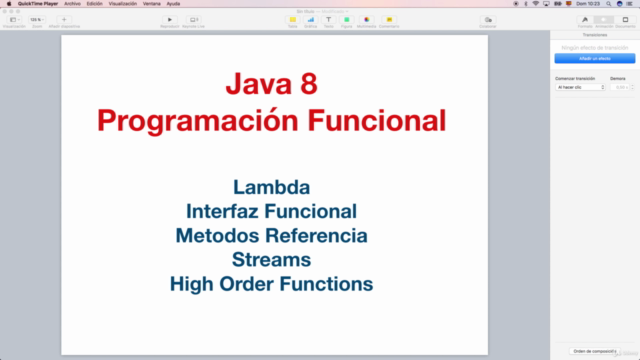Open the Archivo menu

click(72, 4)
